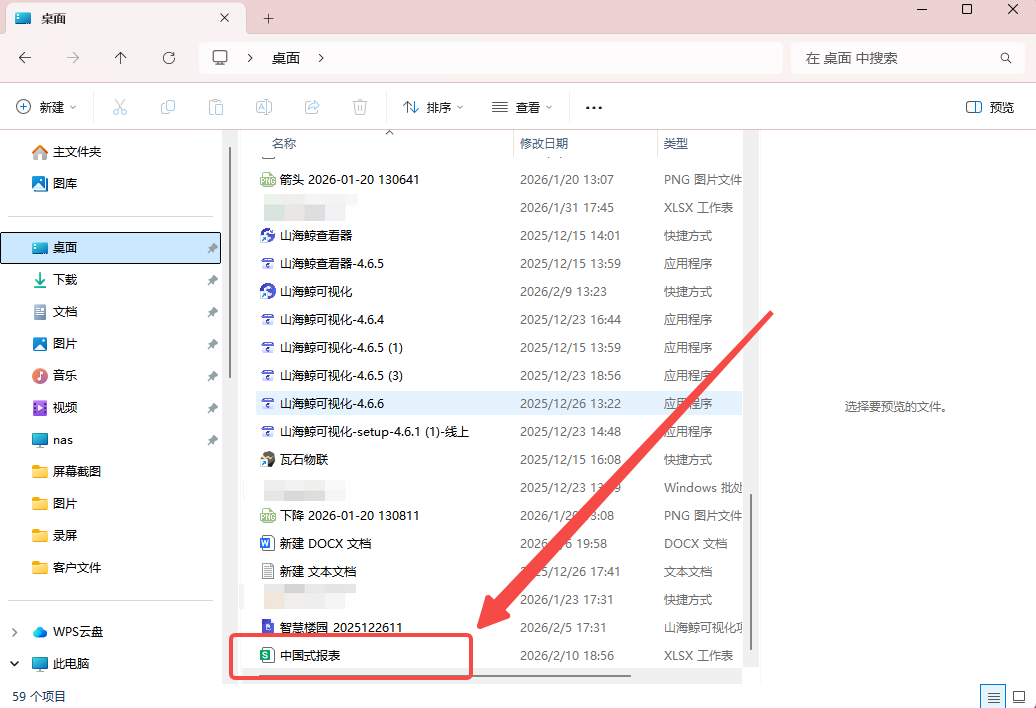Click the cut scissors icon in toolbar

(x=120, y=107)
